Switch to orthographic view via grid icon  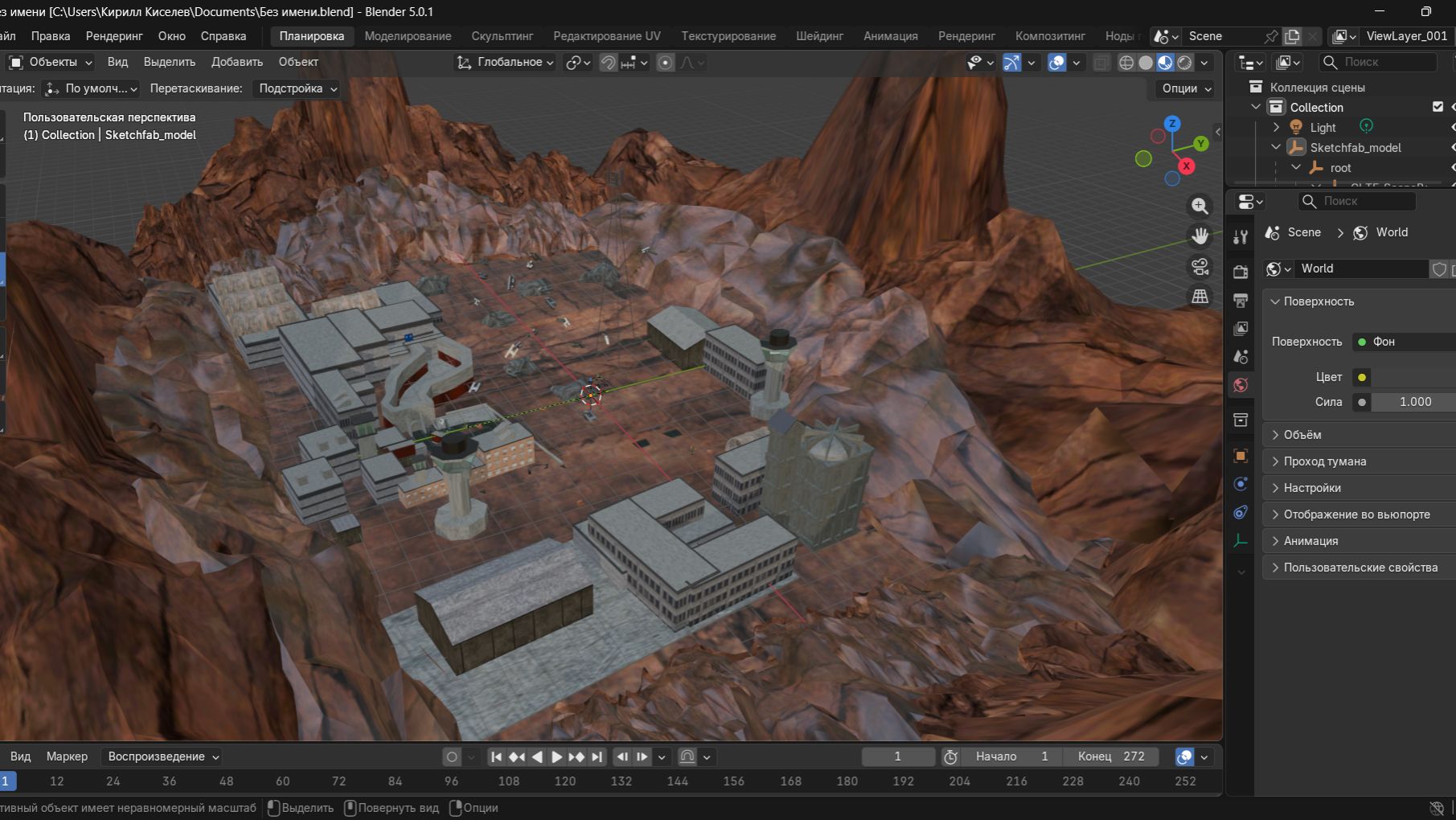click(x=1200, y=296)
